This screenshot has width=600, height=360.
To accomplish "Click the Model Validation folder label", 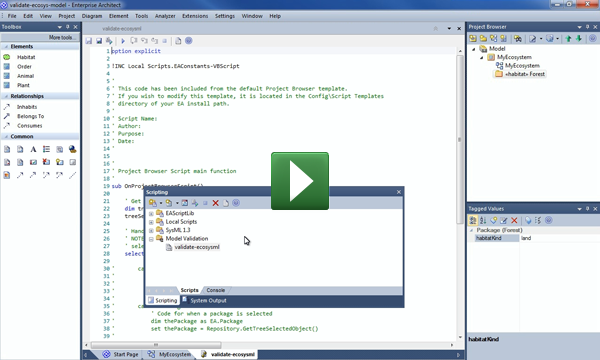I will (187, 239).
